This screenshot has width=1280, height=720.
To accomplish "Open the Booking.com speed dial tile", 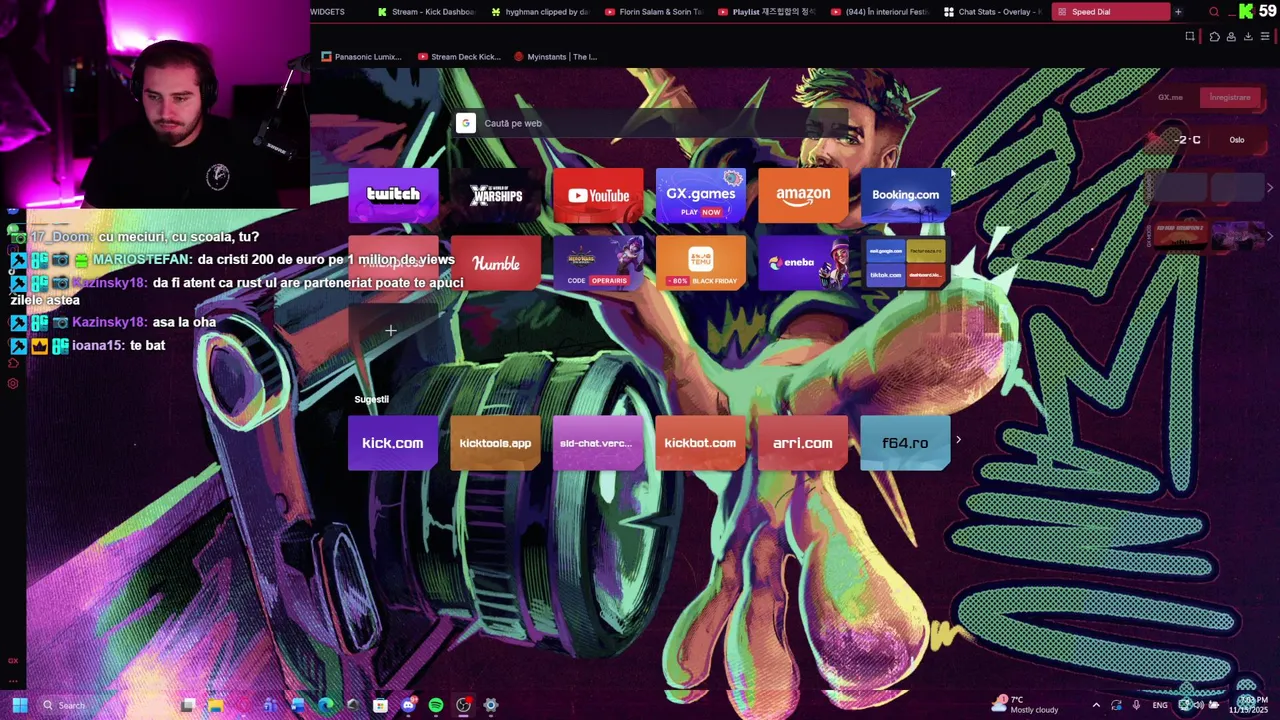I will click(x=905, y=194).
